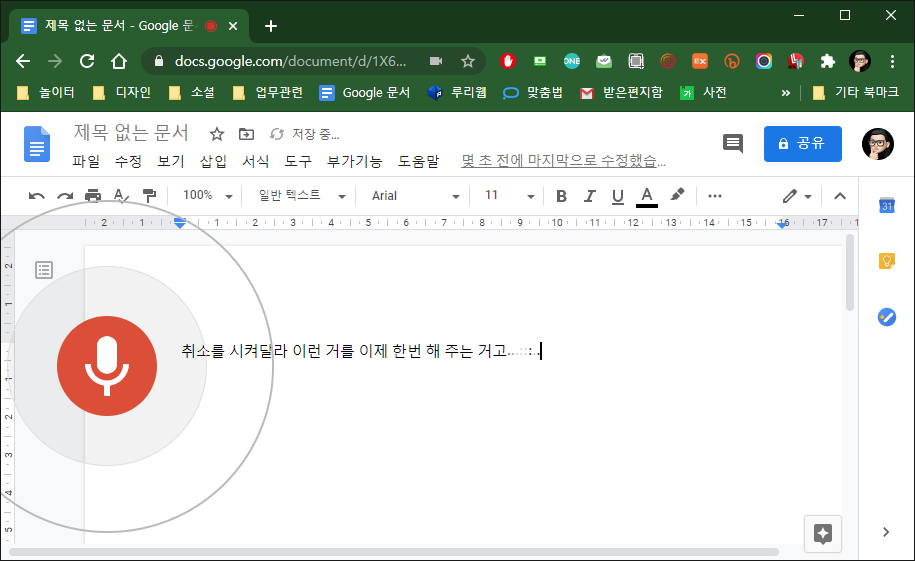Open the 수정 menu
The height and width of the screenshot is (561, 915).
pyautogui.click(x=128, y=161)
